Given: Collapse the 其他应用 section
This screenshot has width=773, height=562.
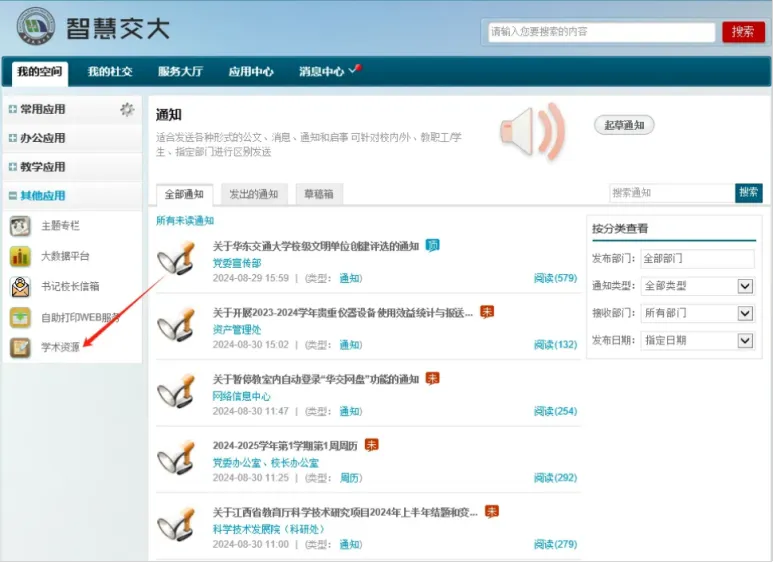Looking at the screenshot, I should click(13, 196).
